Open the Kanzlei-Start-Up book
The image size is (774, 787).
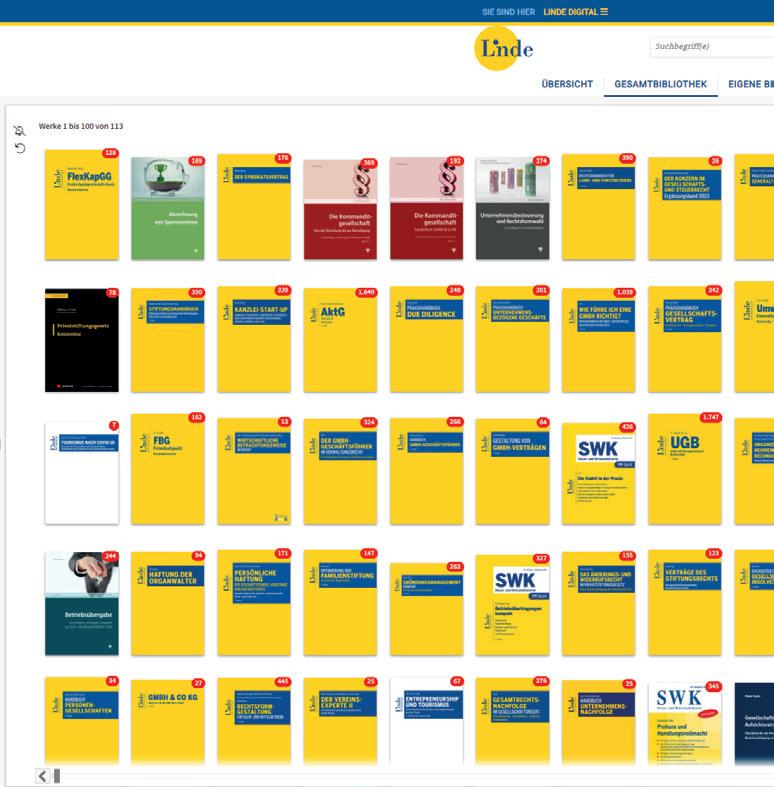[254, 339]
